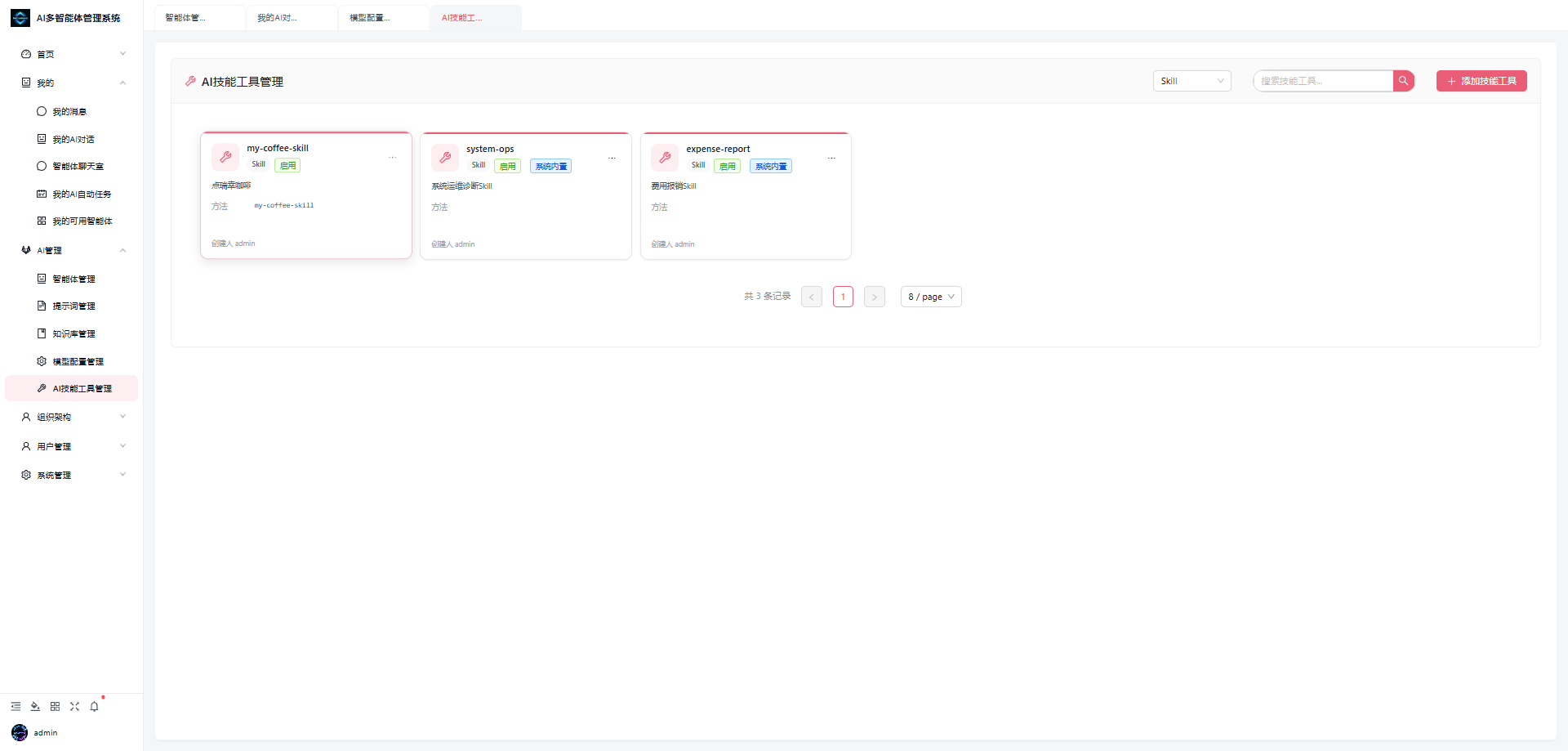This screenshot has width=1568, height=751.
Task: Open more options on my-coffee-skill card
Action: (x=392, y=158)
